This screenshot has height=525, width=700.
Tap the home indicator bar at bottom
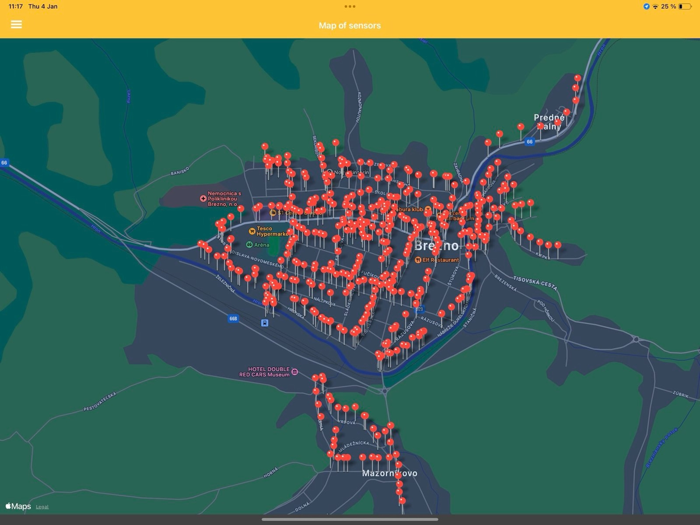[x=350, y=519]
